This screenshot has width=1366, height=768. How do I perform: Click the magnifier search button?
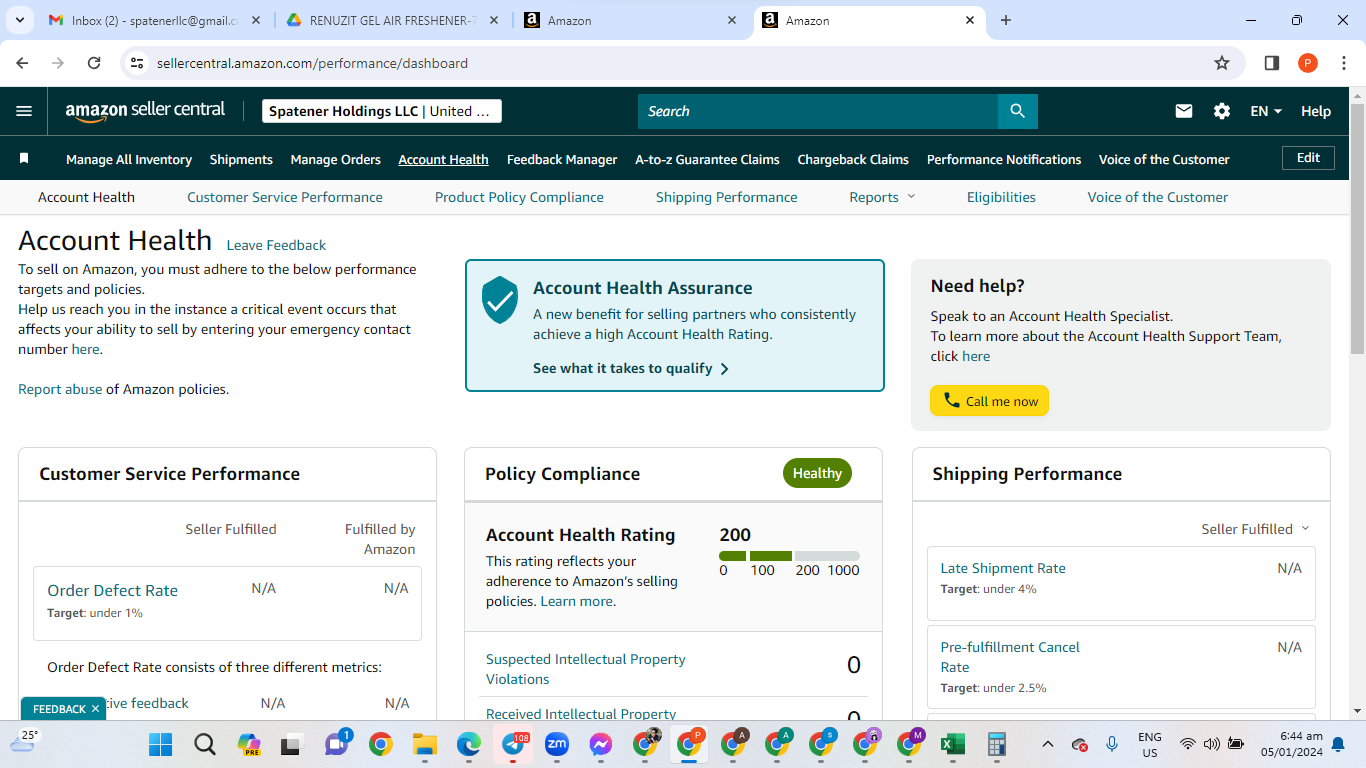click(x=1018, y=111)
